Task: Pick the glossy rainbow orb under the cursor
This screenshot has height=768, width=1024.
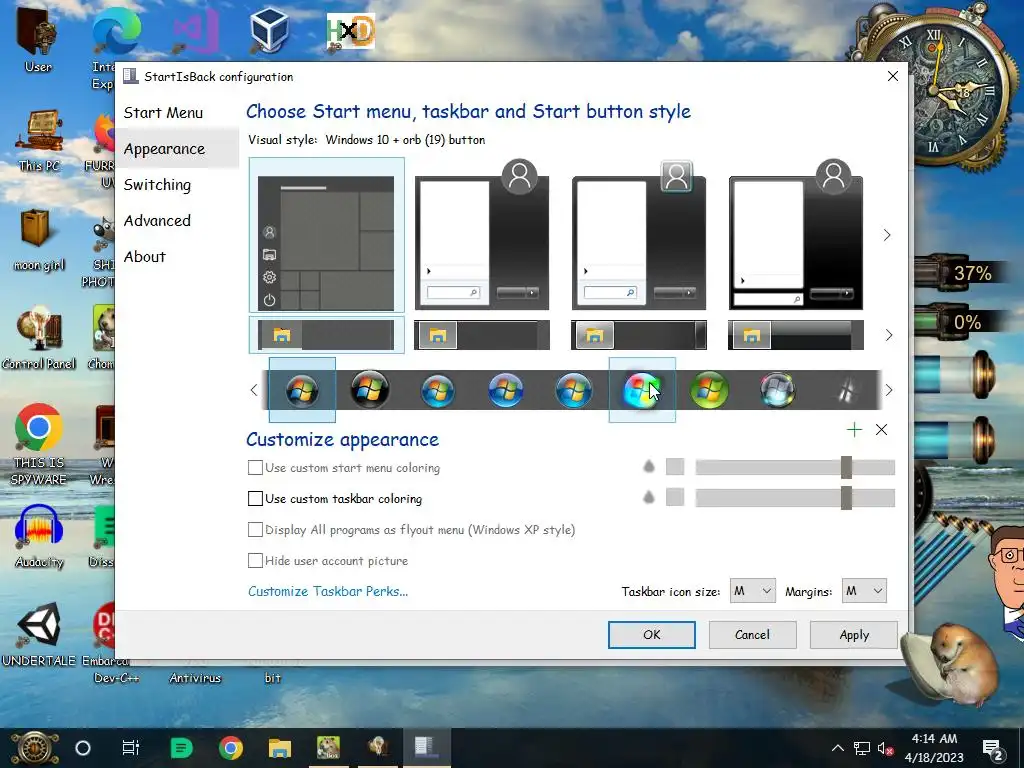Action: tap(642, 391)
